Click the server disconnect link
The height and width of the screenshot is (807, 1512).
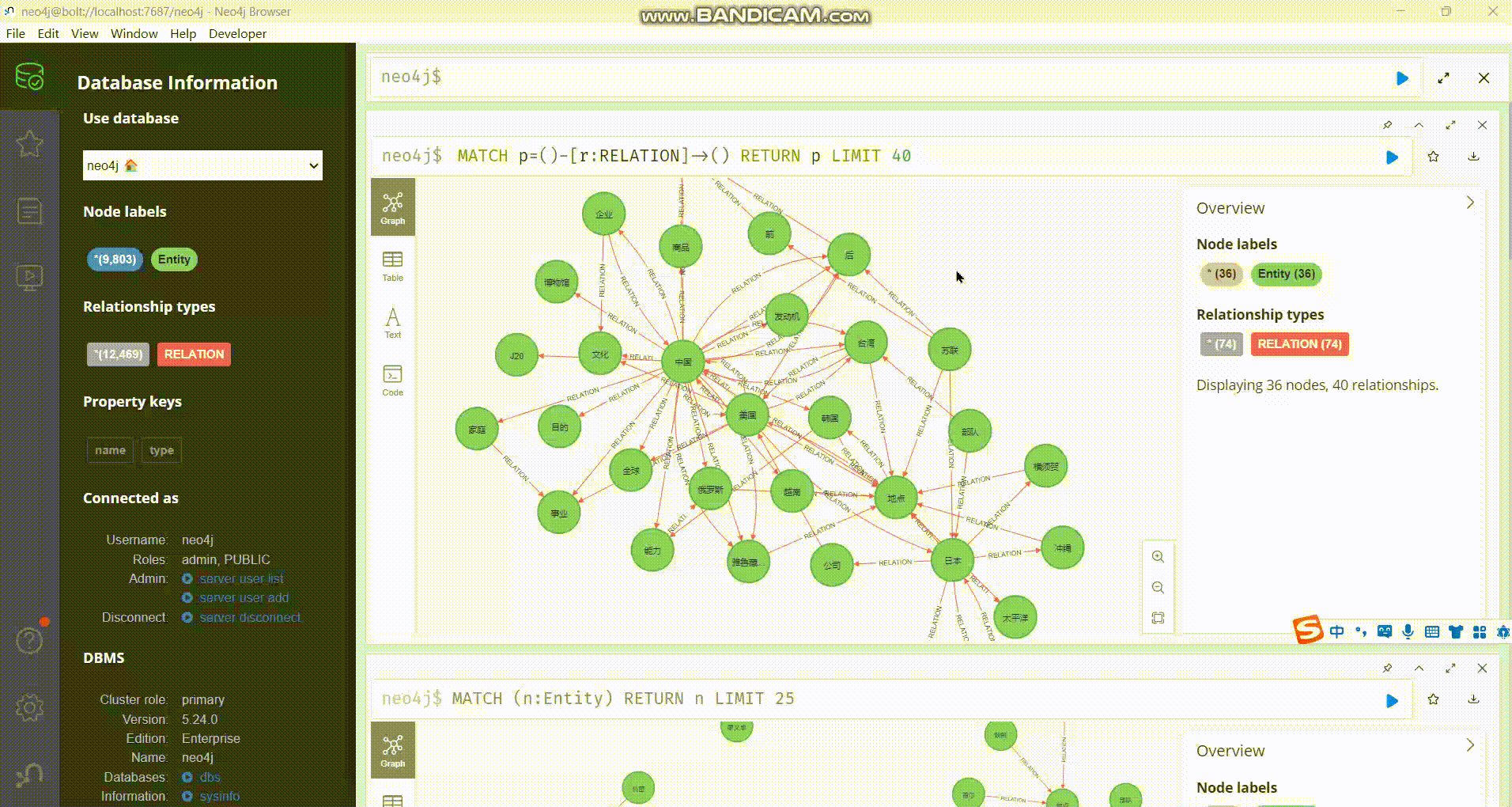250,617
